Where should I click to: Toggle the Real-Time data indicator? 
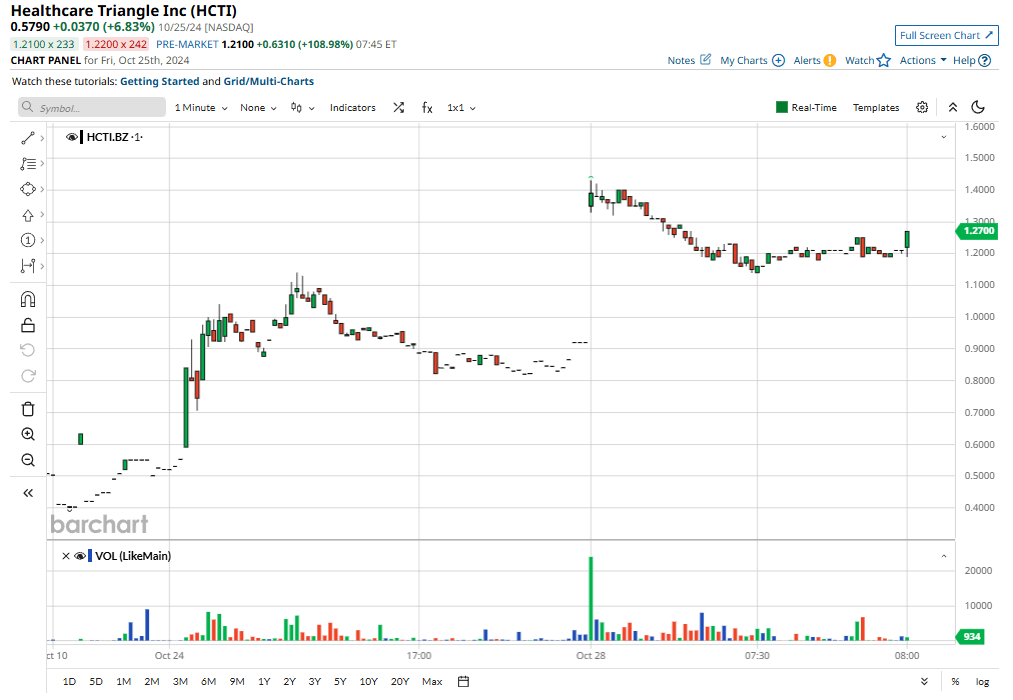coord(806,107)
